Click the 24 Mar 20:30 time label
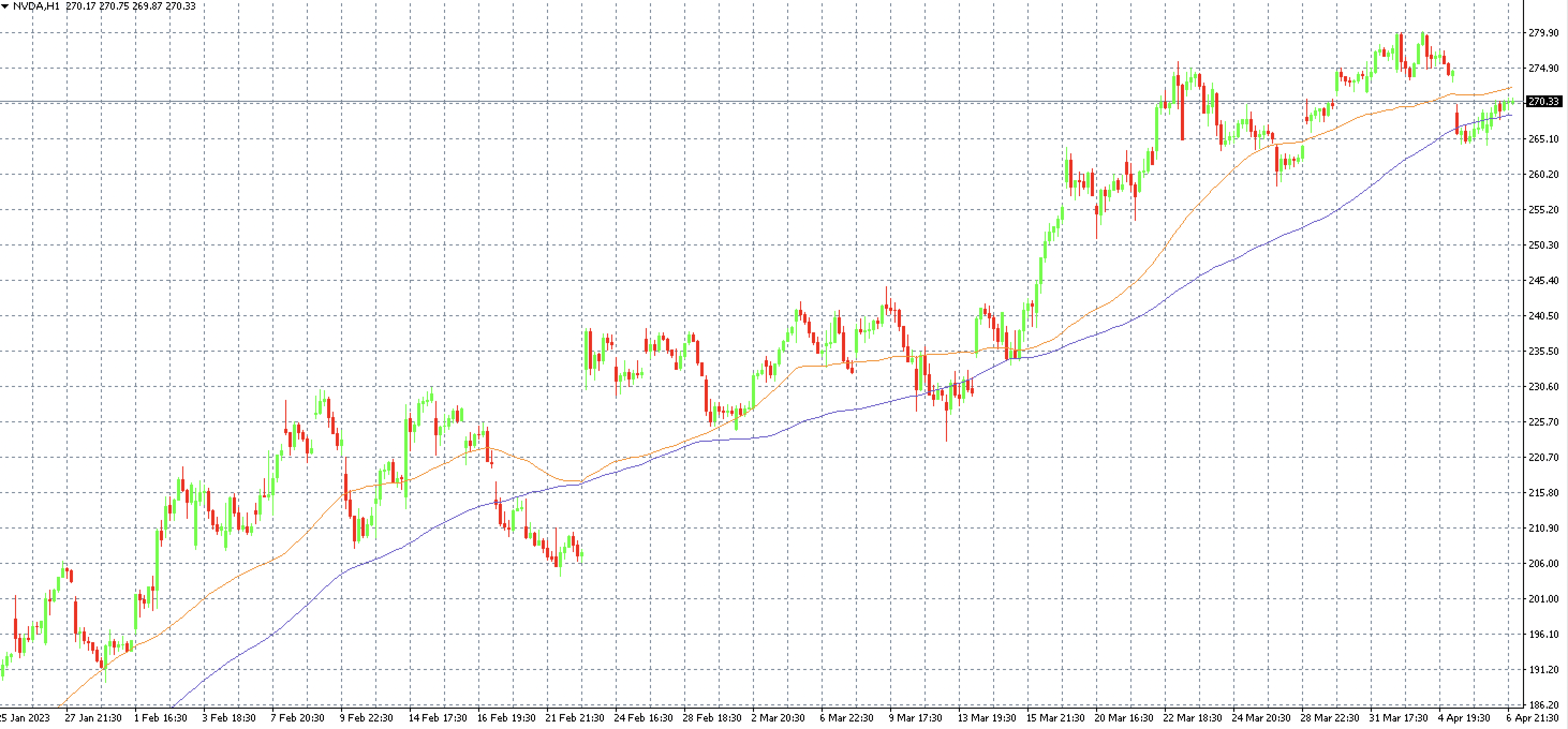 pyautogui.click(x=1261, y=718)
